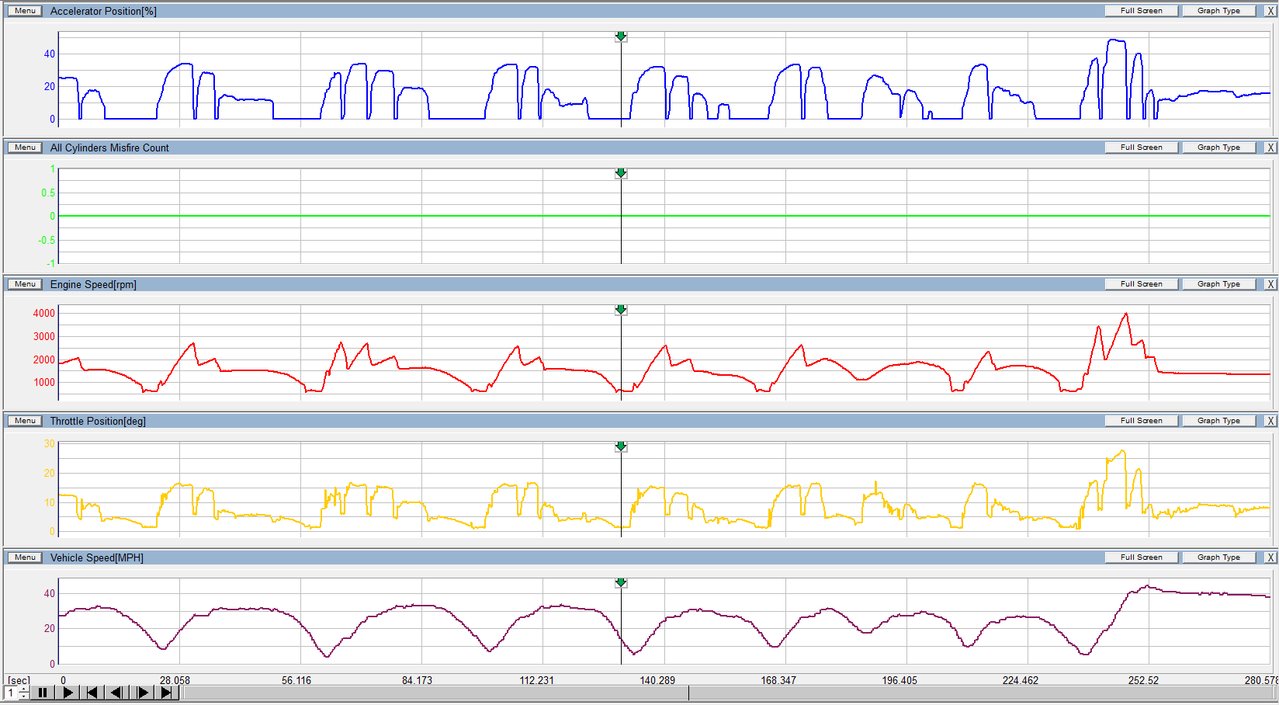Select the green cursor marker on Throttle Position graph
1279x705 pixels.
point(621,447)
